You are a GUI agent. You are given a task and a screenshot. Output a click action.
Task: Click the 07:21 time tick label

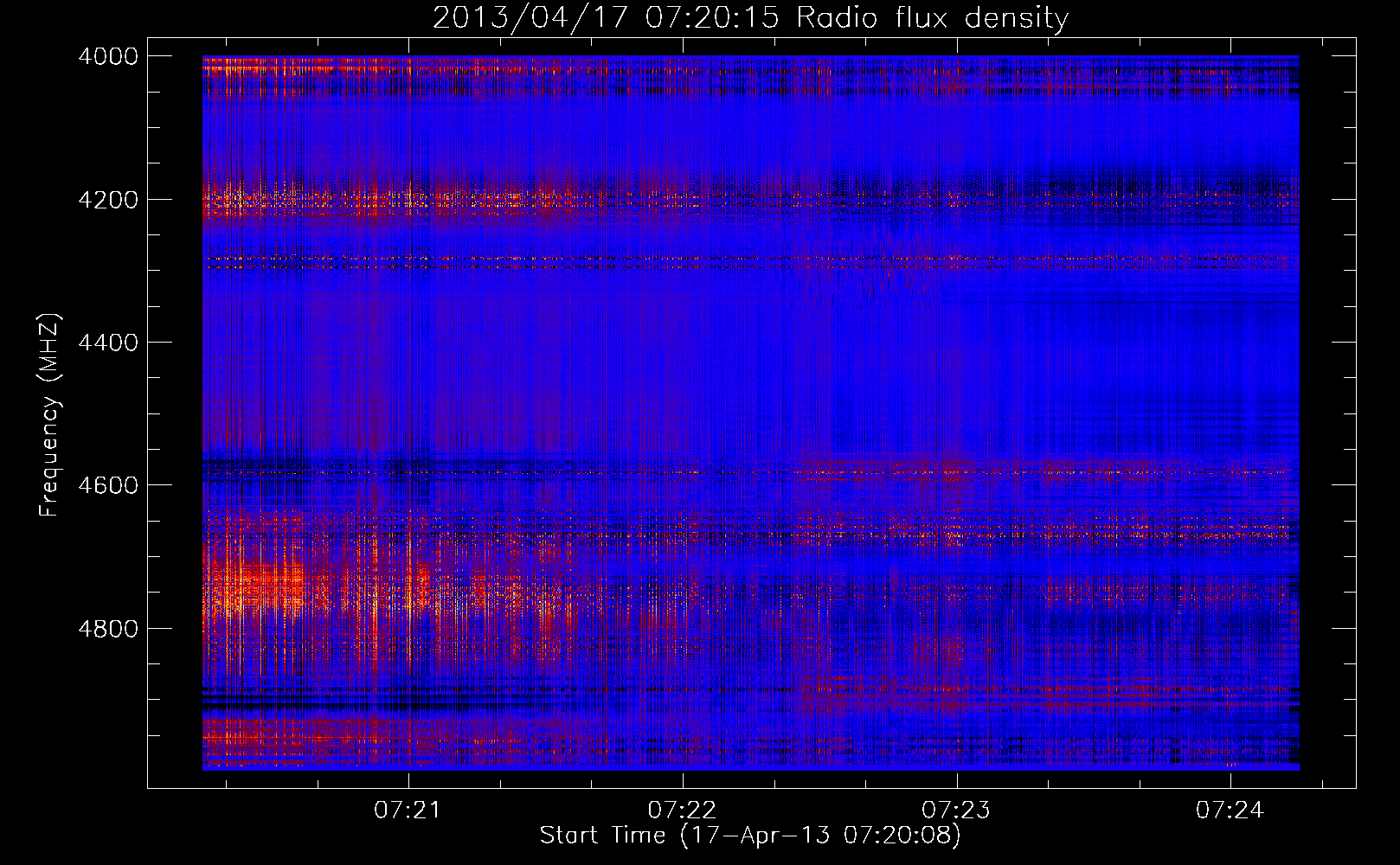[408, 811]
